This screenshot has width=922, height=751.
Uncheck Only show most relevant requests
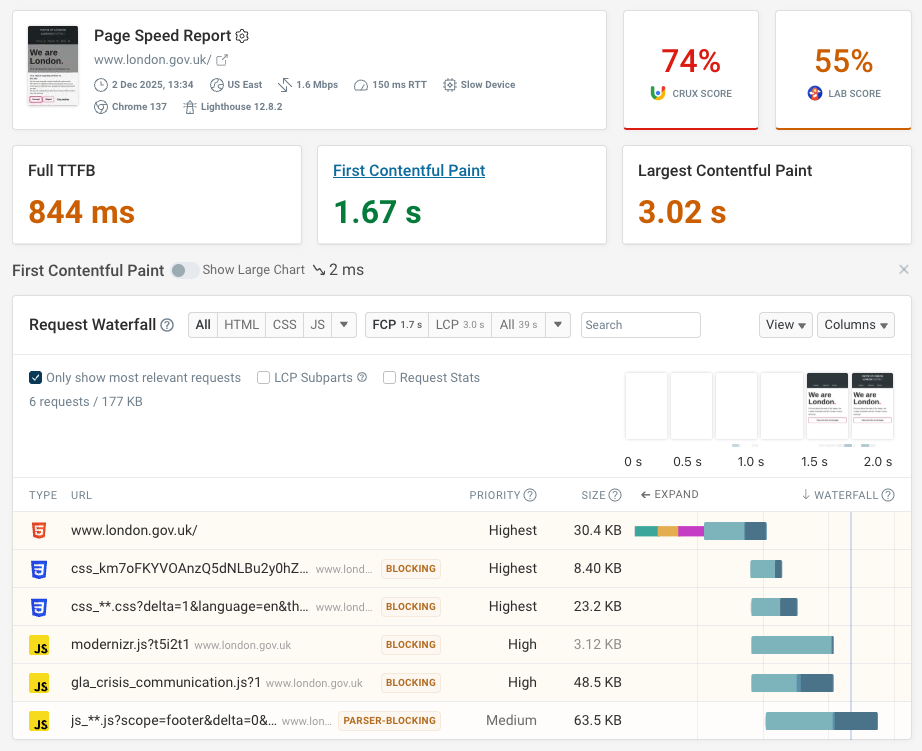36,378
